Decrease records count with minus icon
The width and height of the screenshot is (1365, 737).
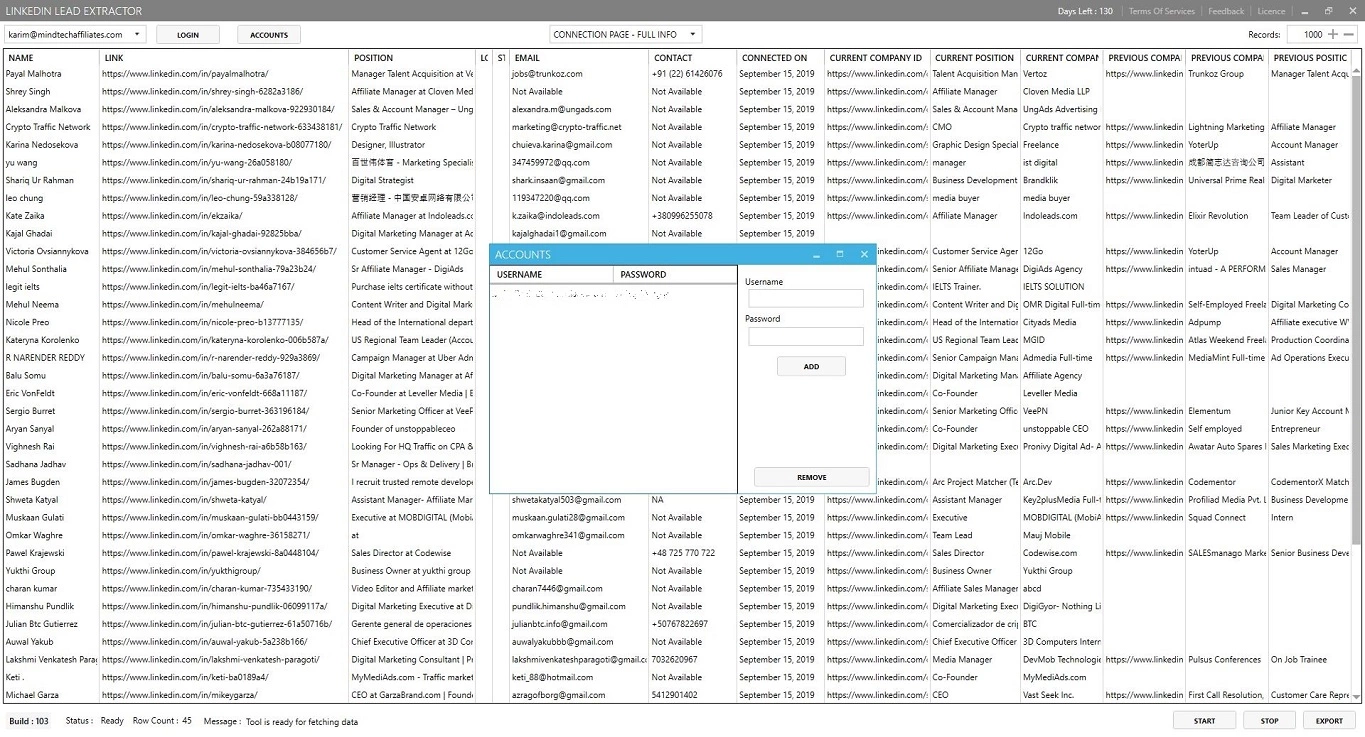[1349, 34]
